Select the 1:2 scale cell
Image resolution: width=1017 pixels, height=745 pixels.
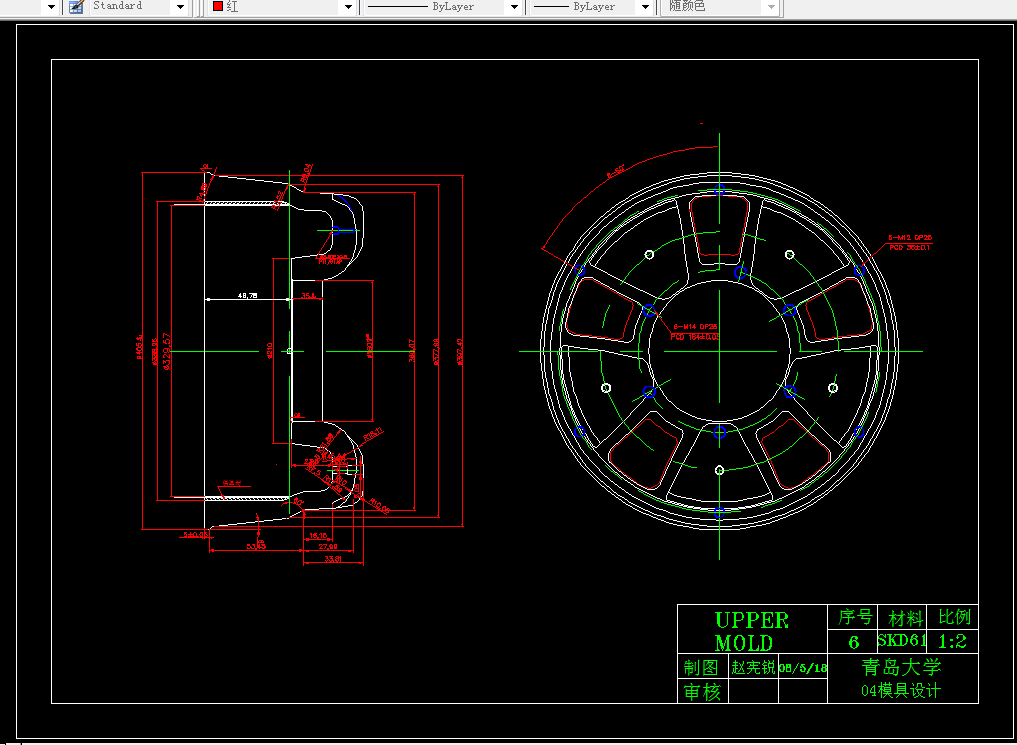(952, 641)
